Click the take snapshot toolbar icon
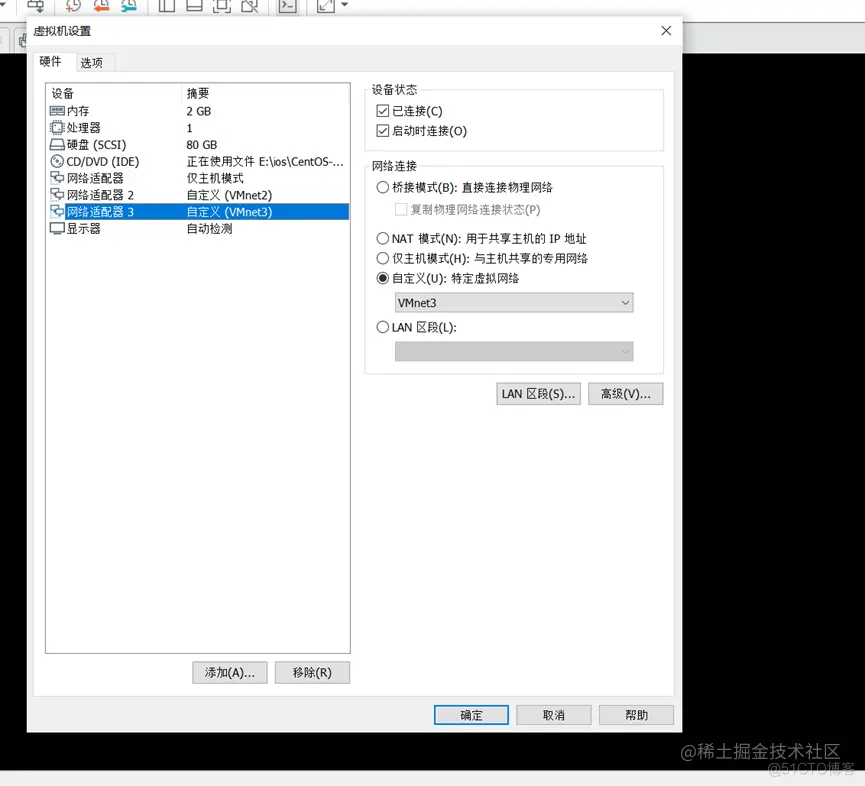865x786 pixels. click(x=71, y=7)
